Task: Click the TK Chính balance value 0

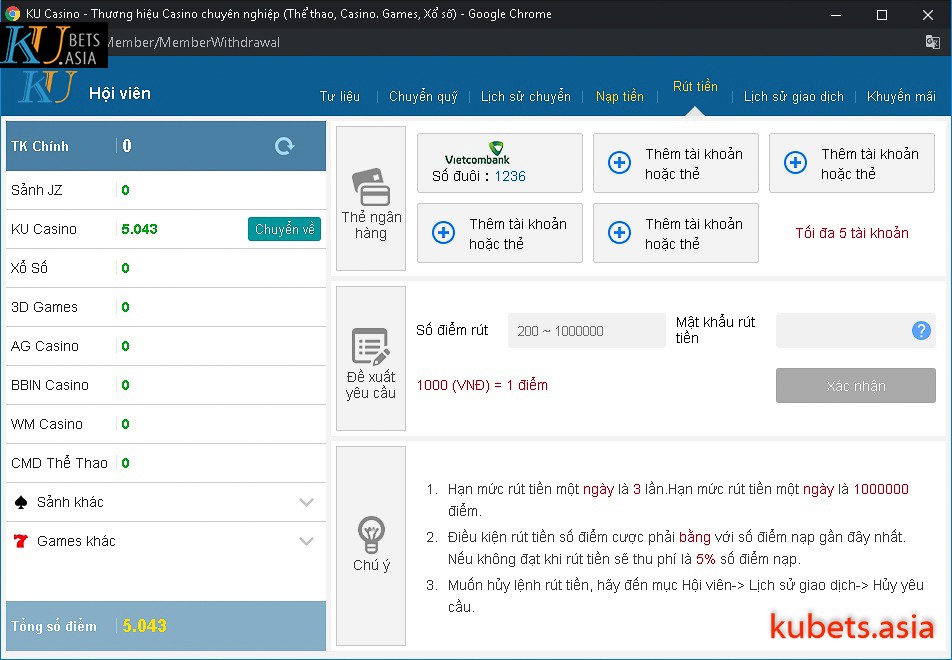Action: (x=126, y=146)
